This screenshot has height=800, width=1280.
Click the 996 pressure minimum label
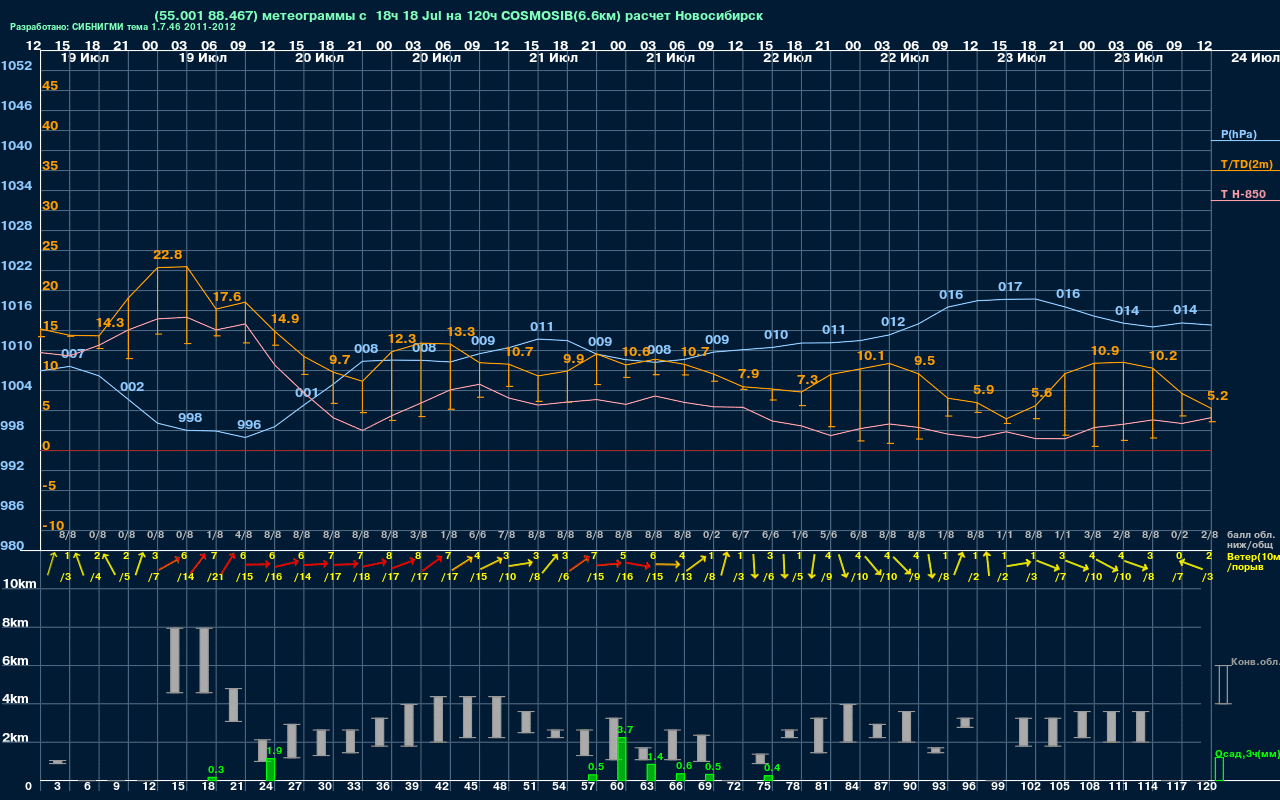[x=249, y=425]
